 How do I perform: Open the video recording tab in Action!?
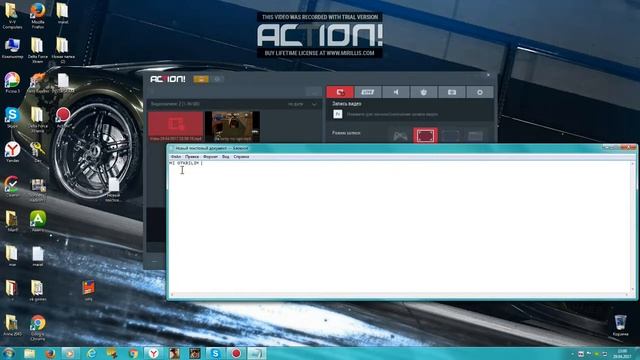coord(340,92)
